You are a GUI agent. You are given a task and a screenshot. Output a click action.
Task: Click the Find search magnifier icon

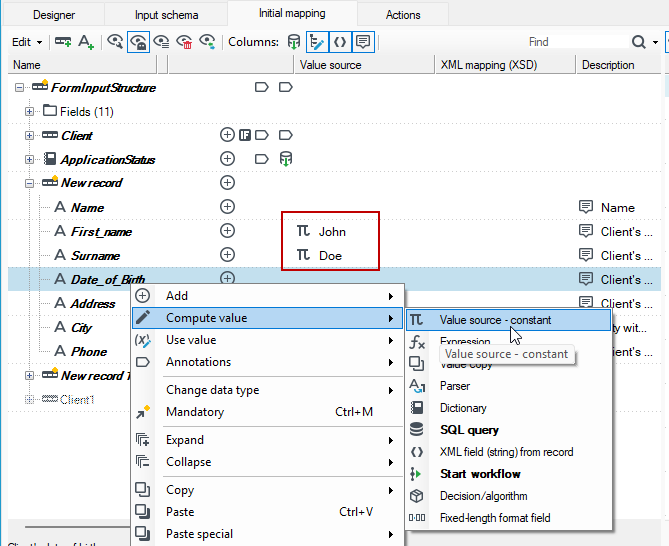pyautogui.click(x=638, y=42)
